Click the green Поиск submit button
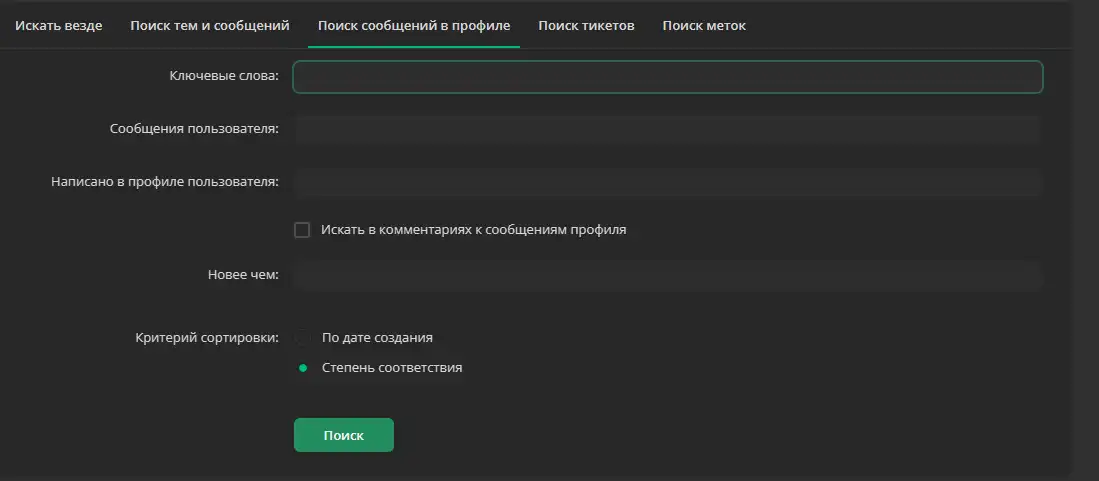This screenshot has height=481, width=1099. pyautogui.click(x=343, y=435)
